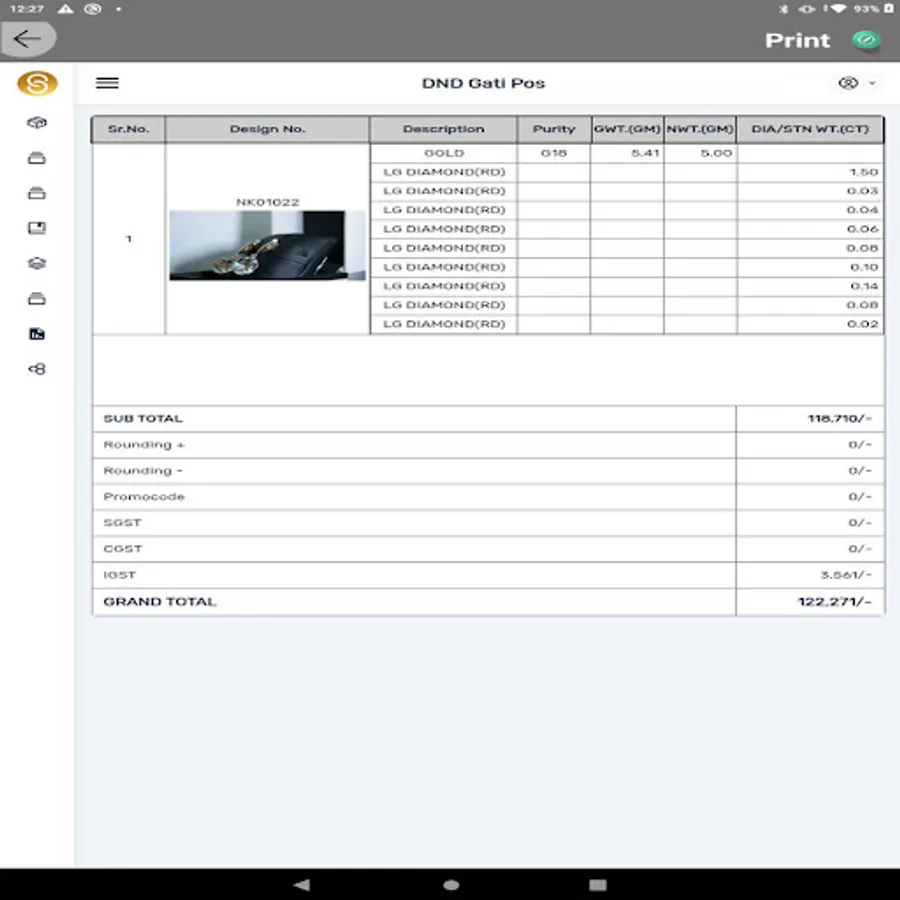Select LG DIAMOND(RD) in the 0.02 row
The image size is (900, 900).
tap(444, 324)
